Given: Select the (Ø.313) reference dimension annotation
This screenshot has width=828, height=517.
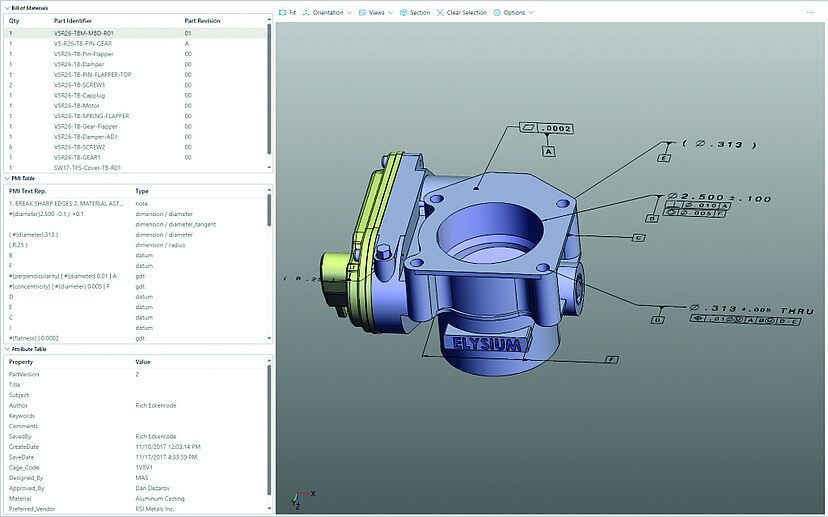Looking at the screenshot, I should [x=719, y=144].
